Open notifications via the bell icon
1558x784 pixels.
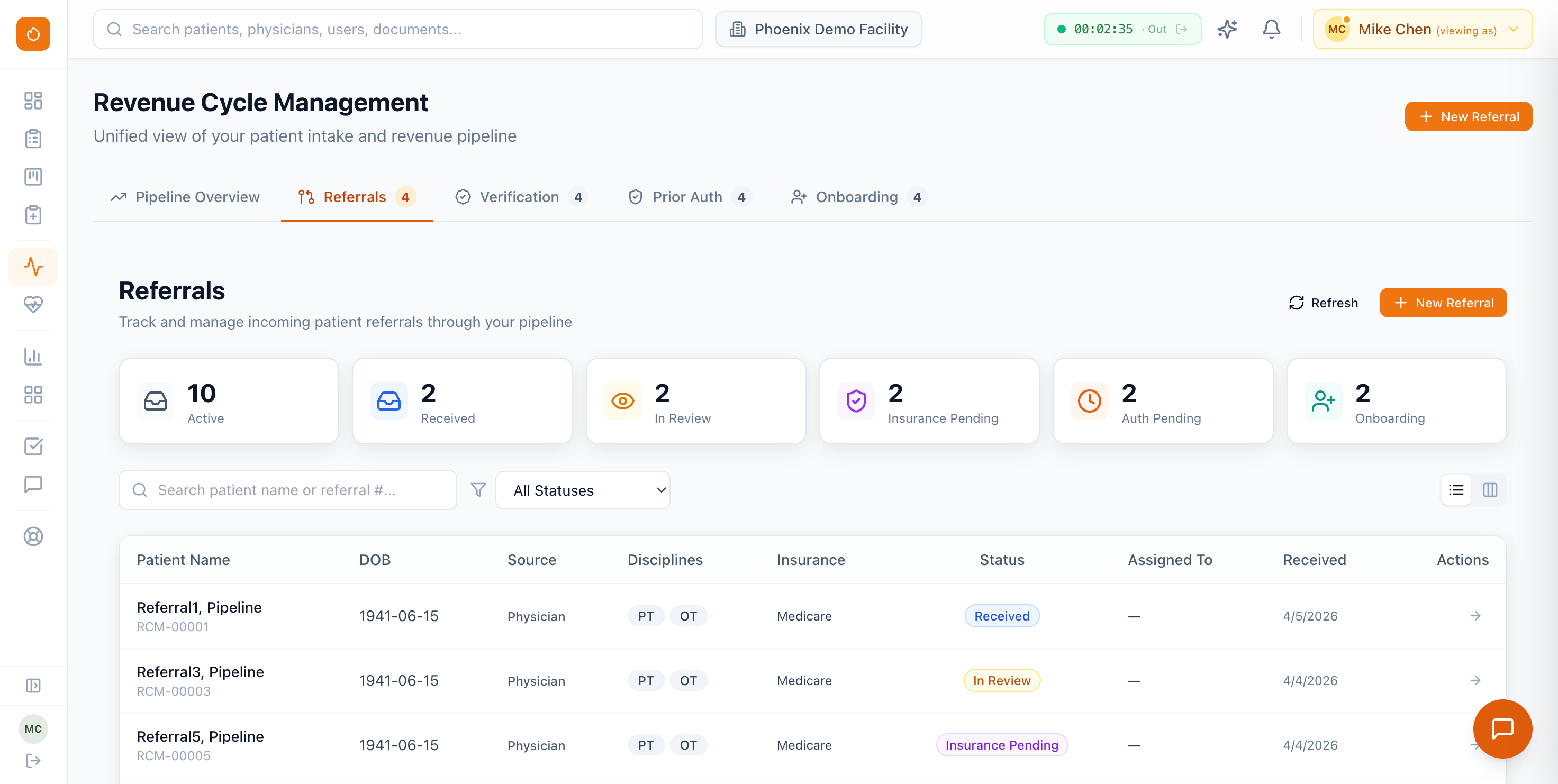pyautogui.click(x=1271, y=29)
